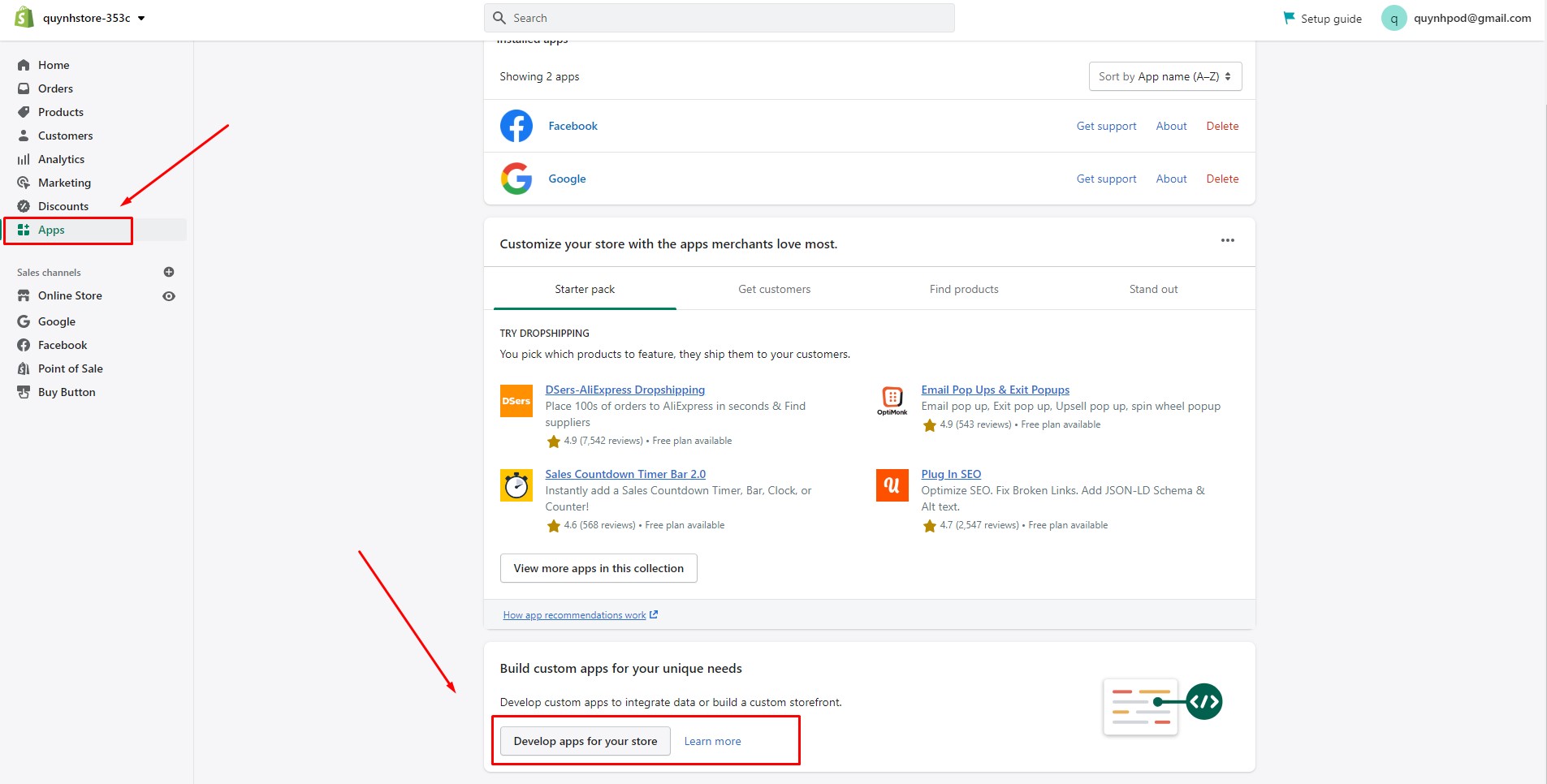The image size is (1547, 784).
Task: Open Products in the sidebar
Action: [x=61, y=112]
